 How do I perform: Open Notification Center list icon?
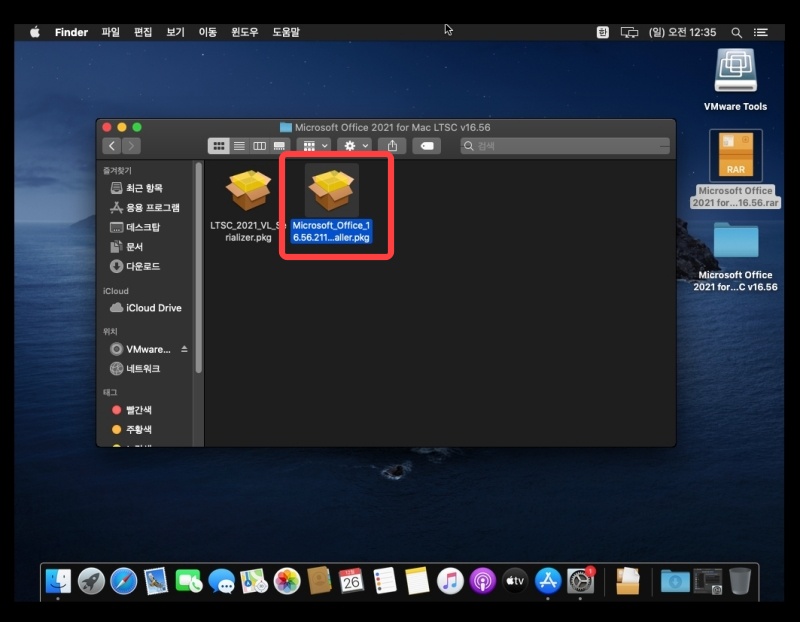click(761, 32)
